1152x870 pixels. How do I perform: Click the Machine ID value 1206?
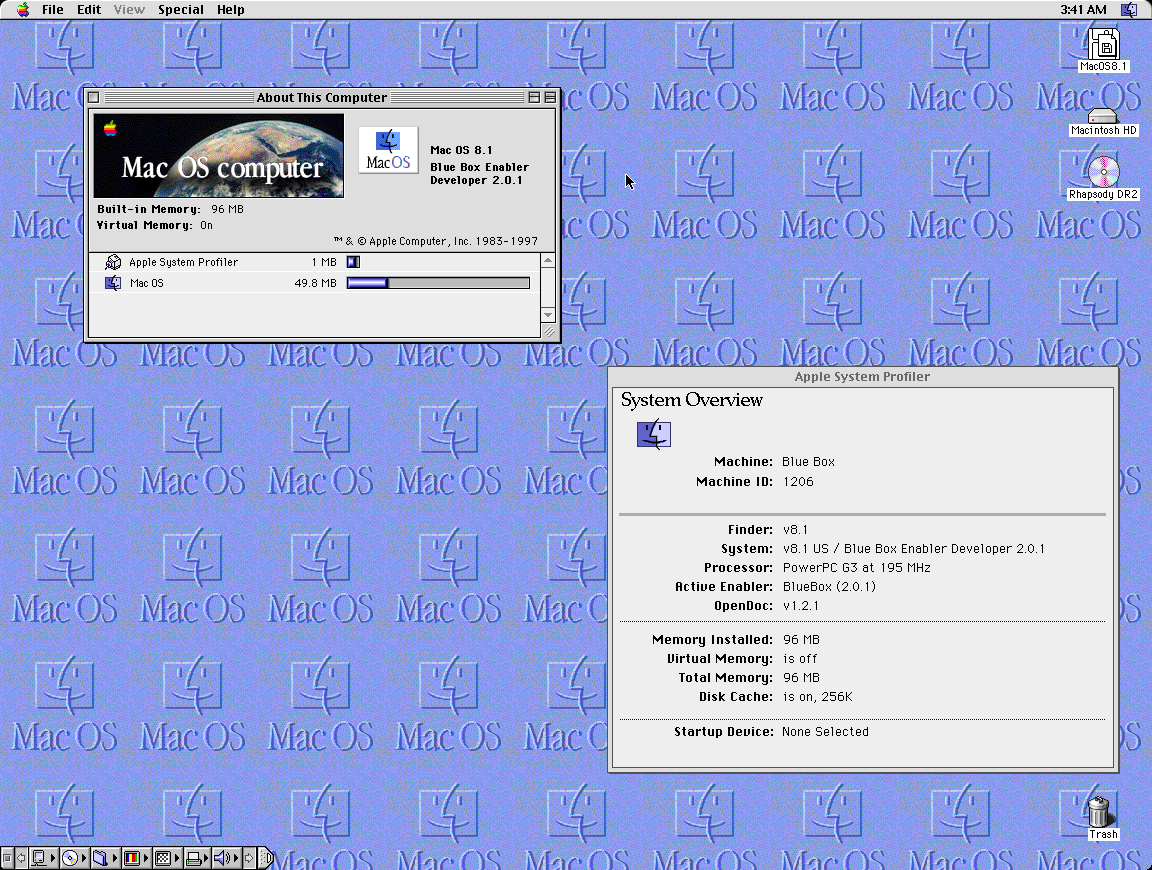(x=798, y=481)
